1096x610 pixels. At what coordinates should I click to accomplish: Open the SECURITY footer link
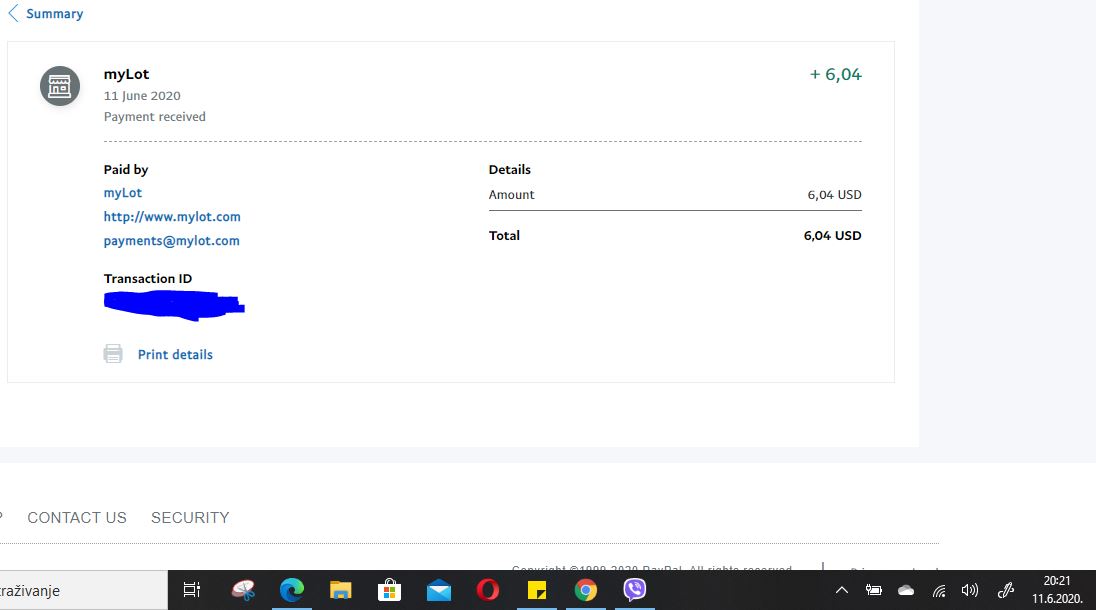pyautogui.click(x=190, y=518)
